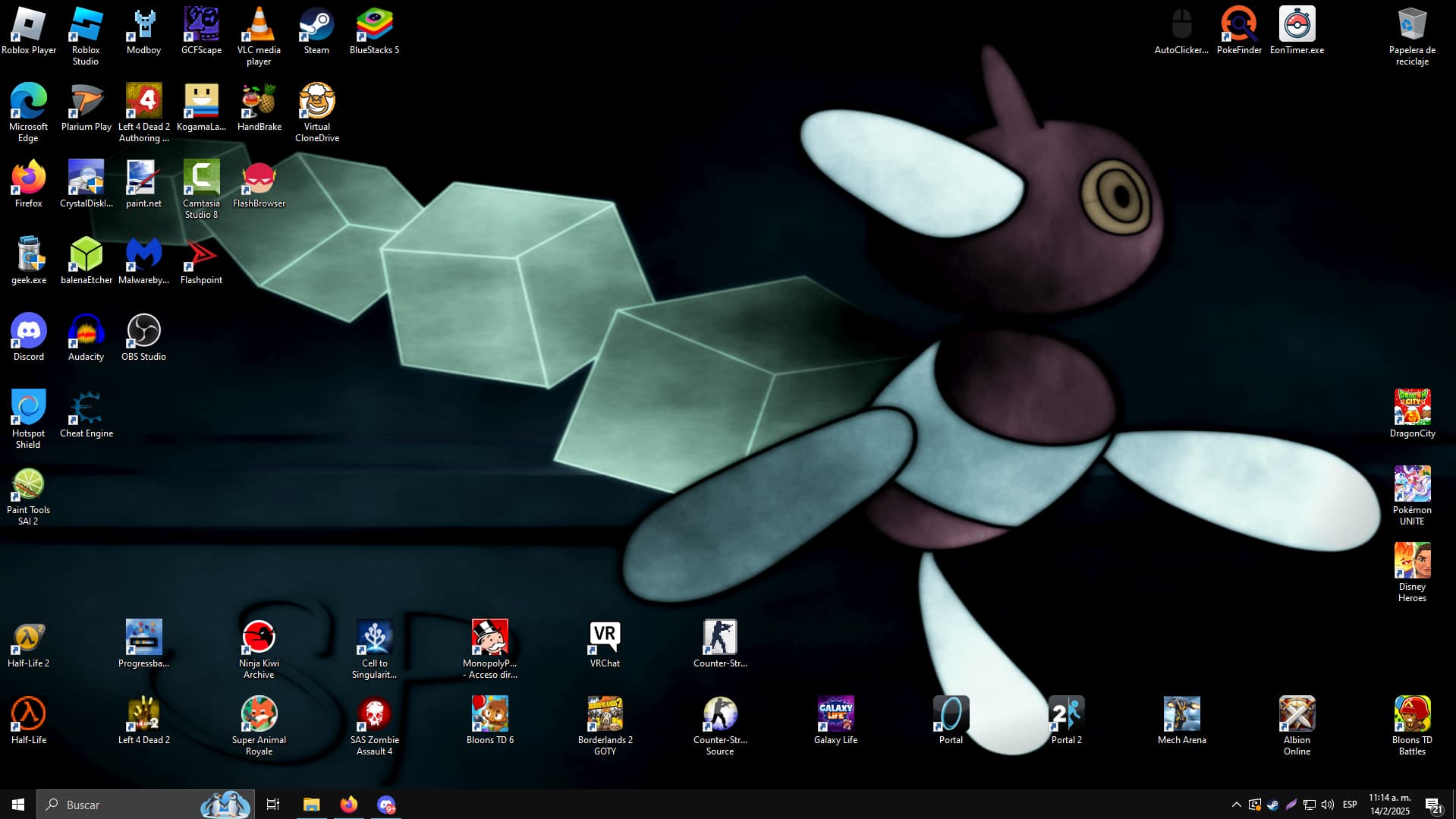Select the Mech Arena icon

1181,720
